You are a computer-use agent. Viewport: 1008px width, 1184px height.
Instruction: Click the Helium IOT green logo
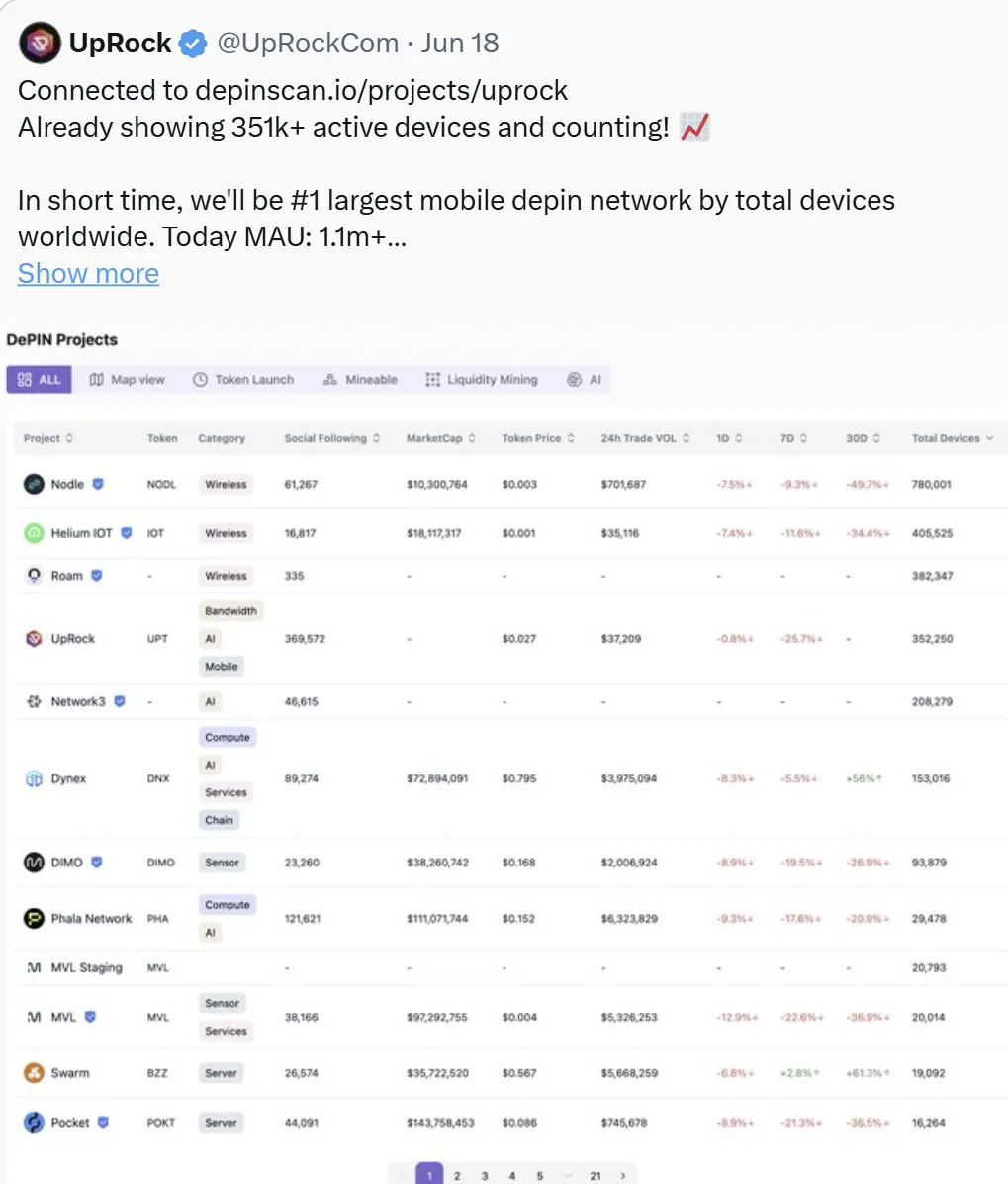click(x=34, y=533)
